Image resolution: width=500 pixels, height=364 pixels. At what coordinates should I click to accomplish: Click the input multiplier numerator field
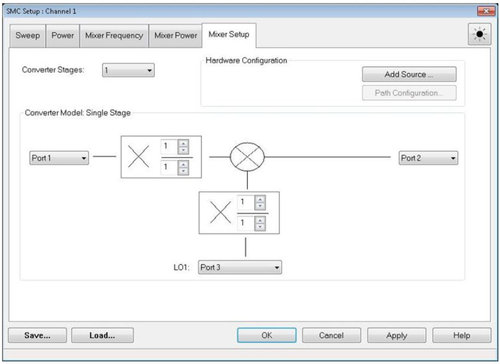[170, 146]
